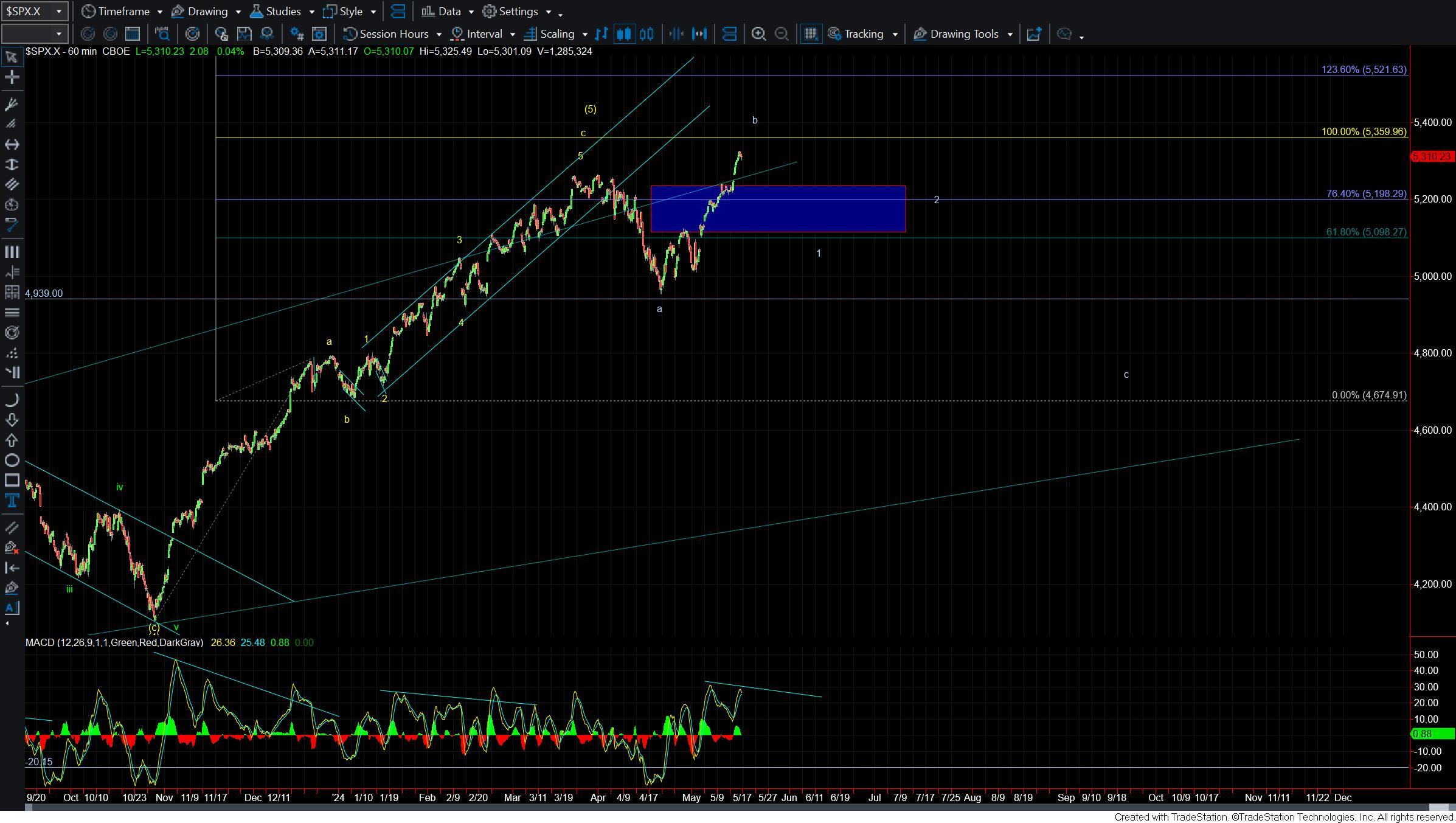1456x823 pixels.
Task: Toggle the increase bar spacing button
Action: tap(700, 34)
